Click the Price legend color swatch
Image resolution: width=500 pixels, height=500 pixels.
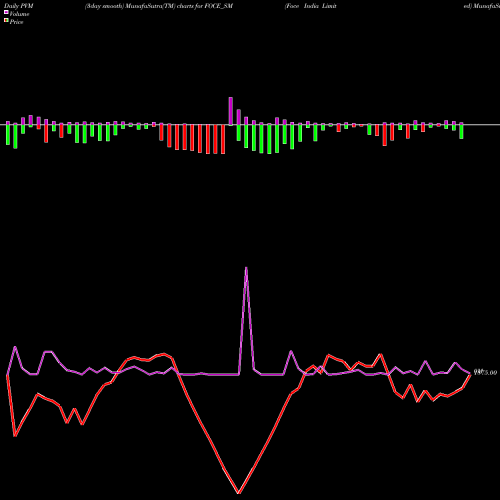tap(6, 21)
